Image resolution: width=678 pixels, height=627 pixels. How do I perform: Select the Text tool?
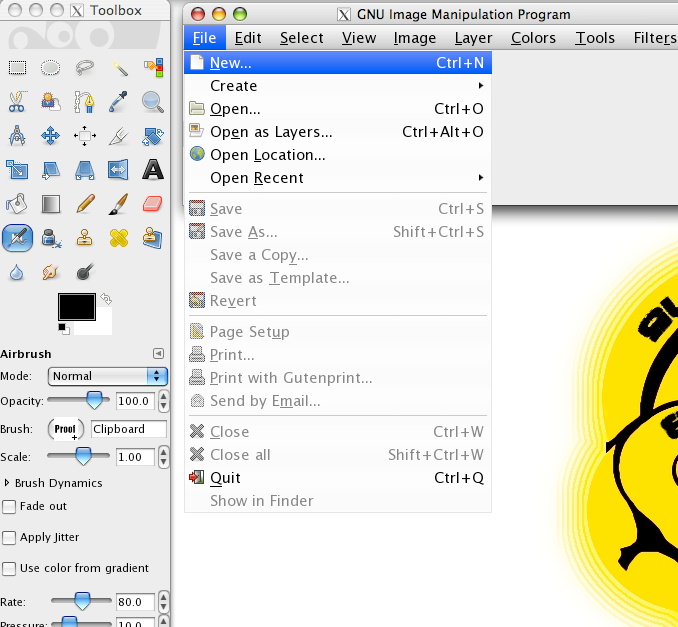153,170
